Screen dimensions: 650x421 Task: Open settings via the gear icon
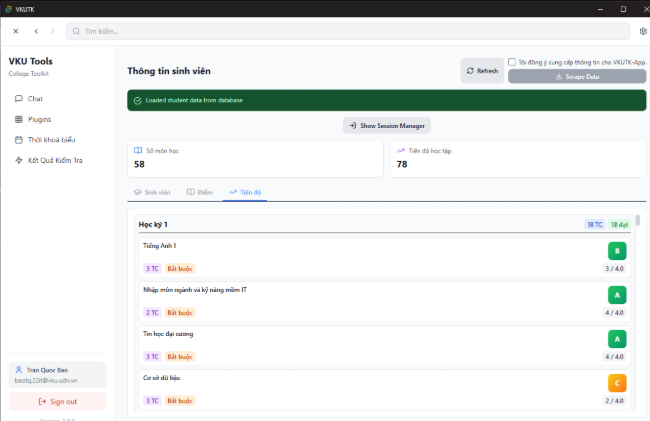(x=643, y=31)
